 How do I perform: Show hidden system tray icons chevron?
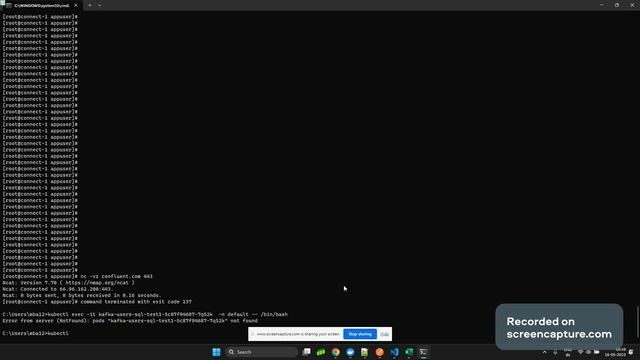(x=544, y=352)
